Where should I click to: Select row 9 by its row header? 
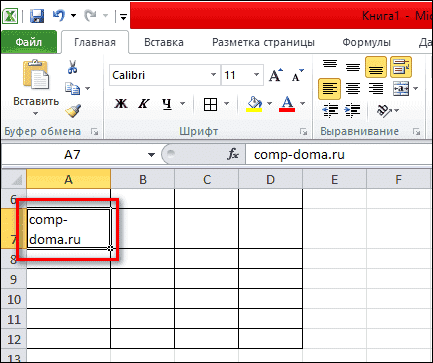point(14,279)
